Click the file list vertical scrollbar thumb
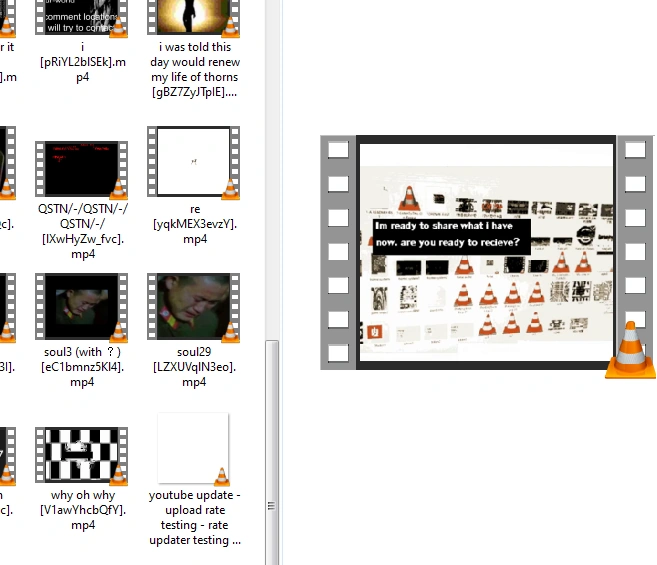 pyautogui.click(x=272, y=453)
